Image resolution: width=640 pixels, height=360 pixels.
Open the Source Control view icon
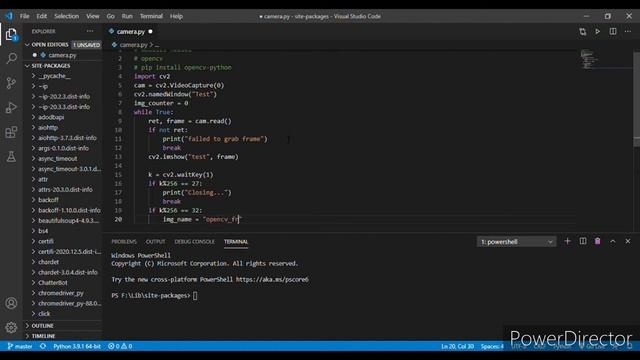coord(11,83)
